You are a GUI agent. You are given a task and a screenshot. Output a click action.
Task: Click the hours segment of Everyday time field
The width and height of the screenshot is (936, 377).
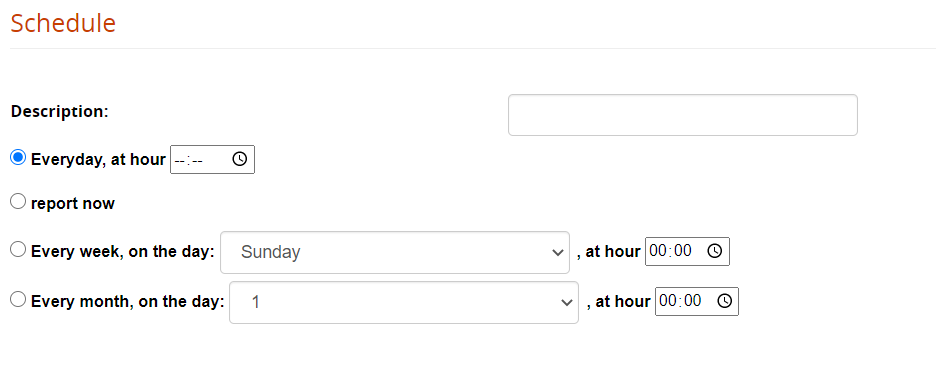(180, 160)
